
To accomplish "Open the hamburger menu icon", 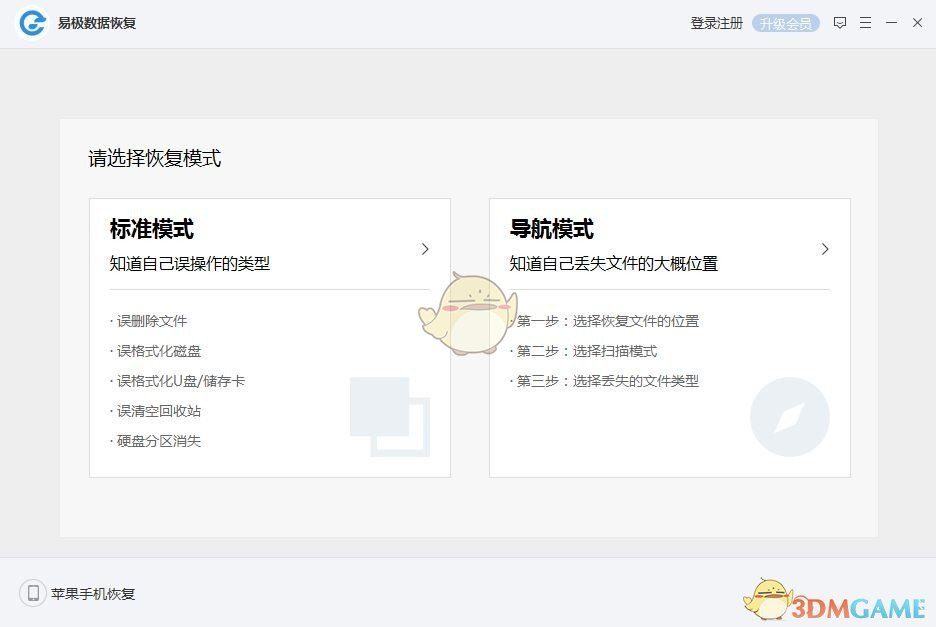I will click(866, 23).
